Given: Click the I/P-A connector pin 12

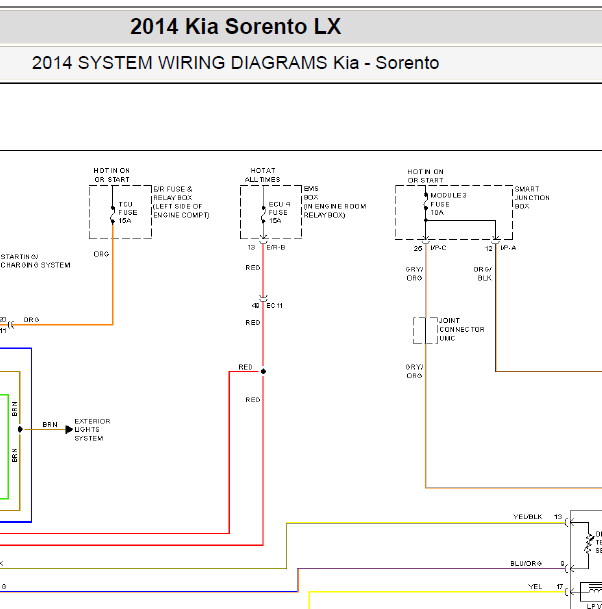Looking at the screenshot, I should click(495, 245).
